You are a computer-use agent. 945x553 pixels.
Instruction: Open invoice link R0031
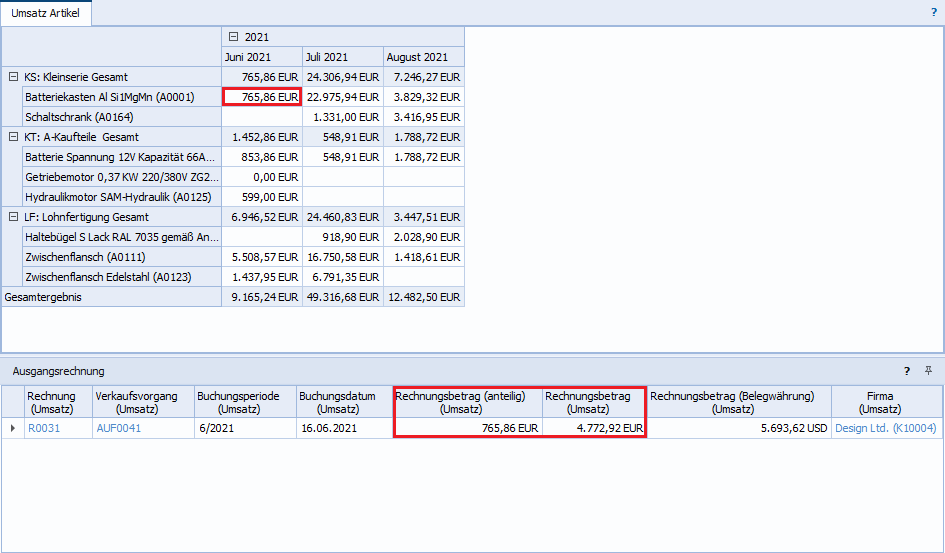44,428
